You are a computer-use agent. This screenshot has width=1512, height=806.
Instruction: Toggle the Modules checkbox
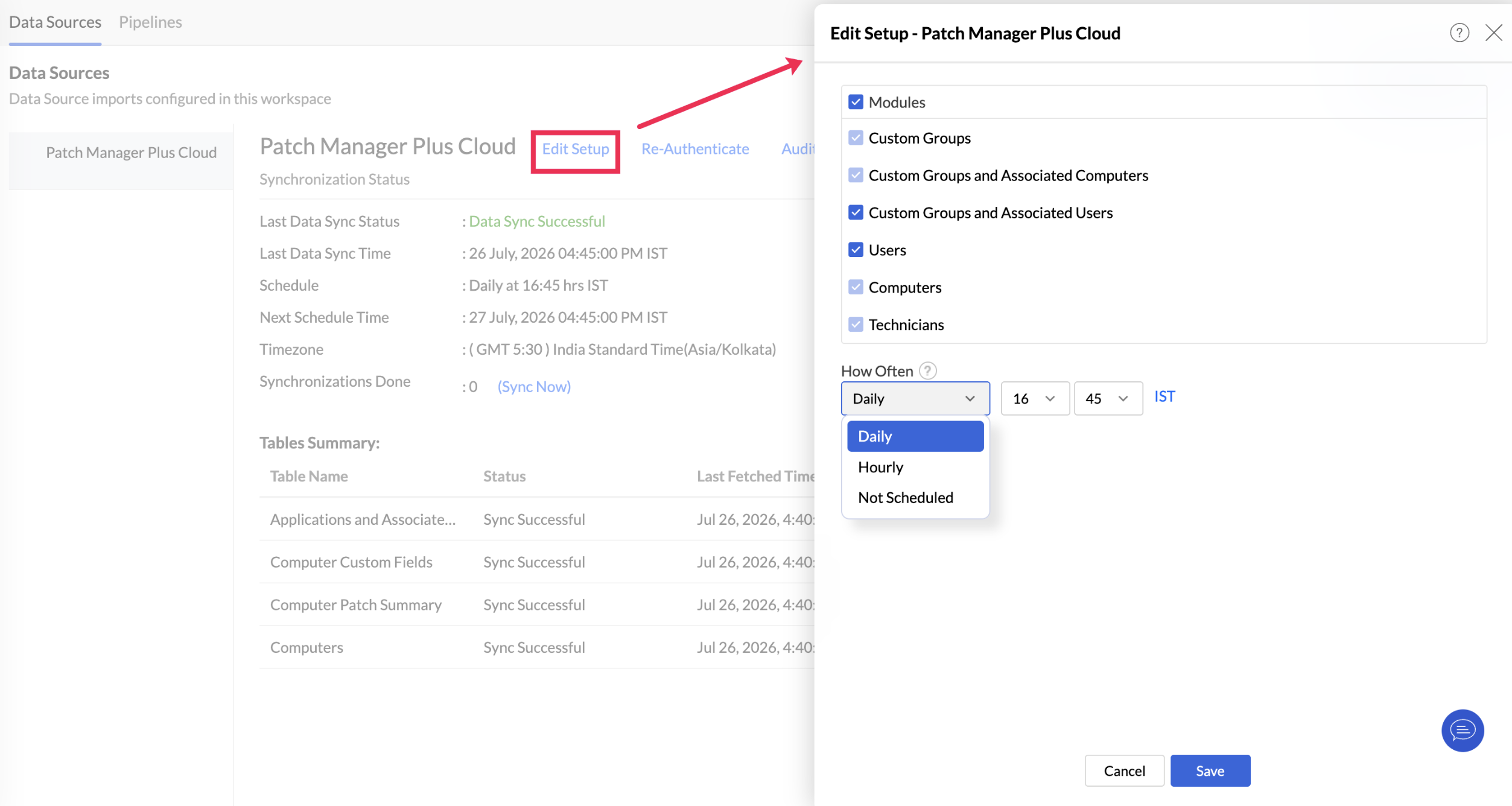[856, 102]
